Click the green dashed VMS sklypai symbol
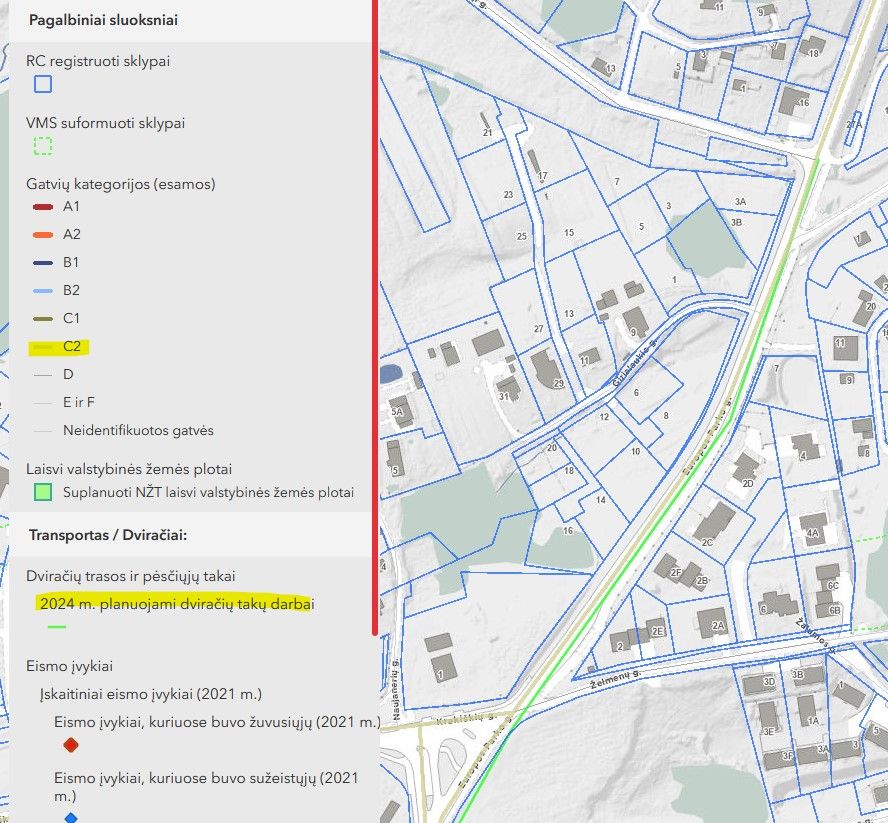888x823 pixels. tap(43, 147)
